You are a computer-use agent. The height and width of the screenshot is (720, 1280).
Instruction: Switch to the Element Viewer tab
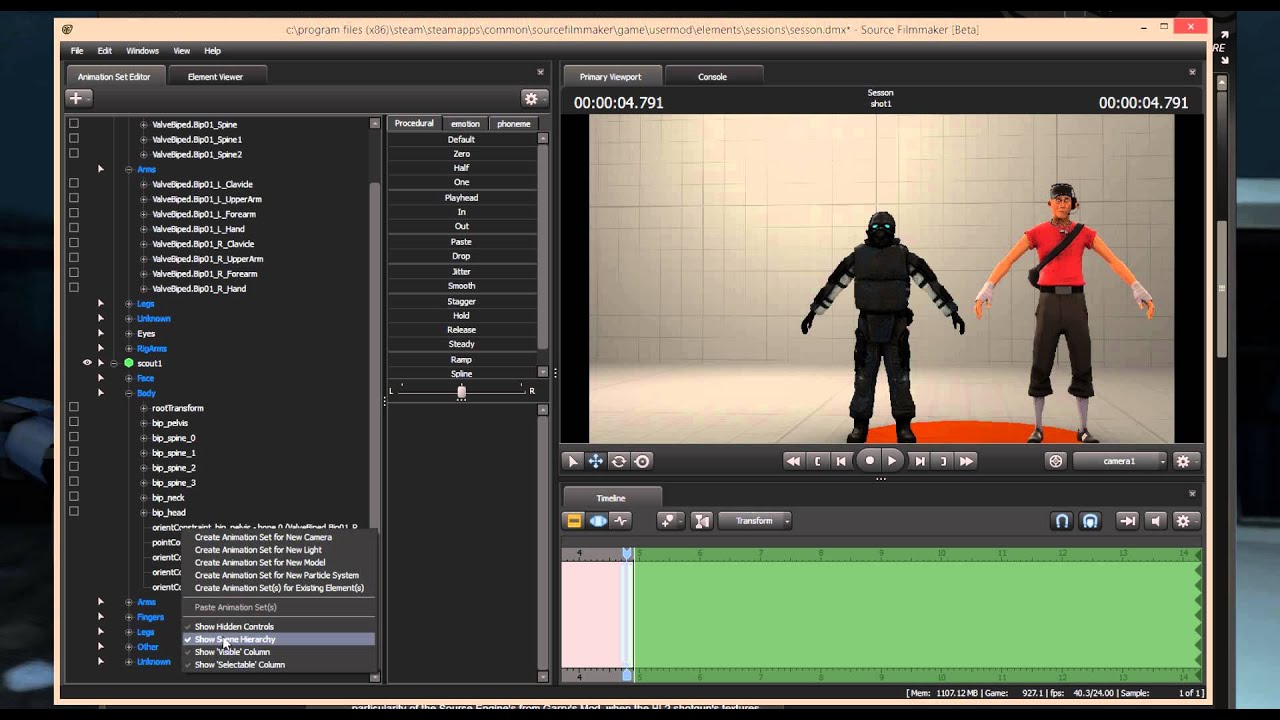pyautogui.click(x=215, y=76)
